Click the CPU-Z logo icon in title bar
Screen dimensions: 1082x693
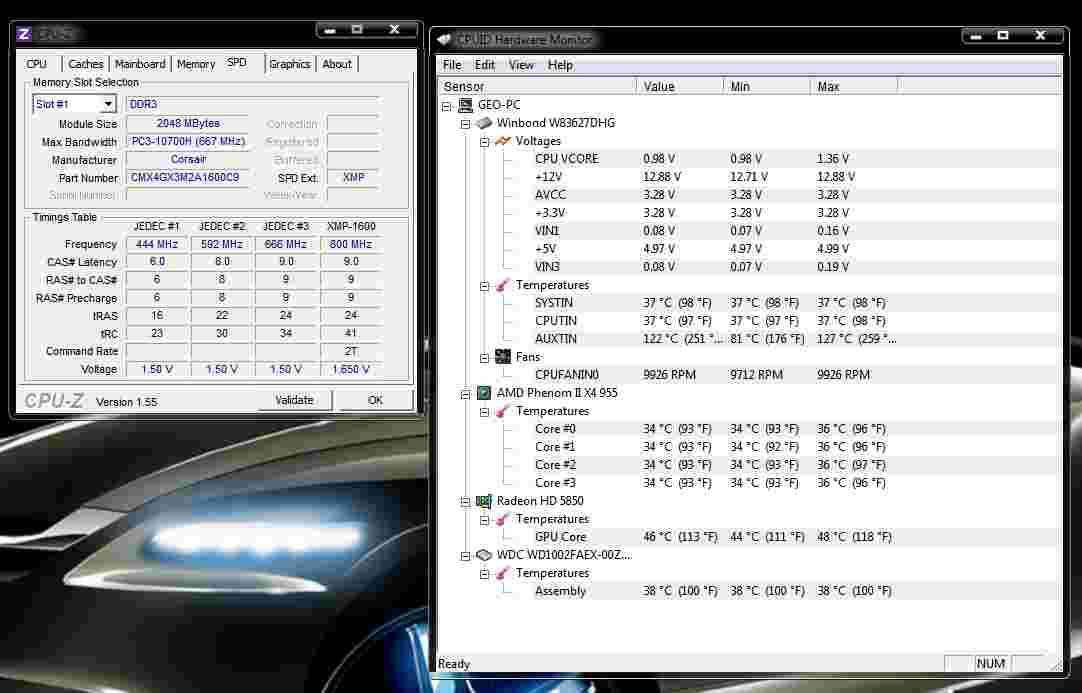click(x=24, y=33)
